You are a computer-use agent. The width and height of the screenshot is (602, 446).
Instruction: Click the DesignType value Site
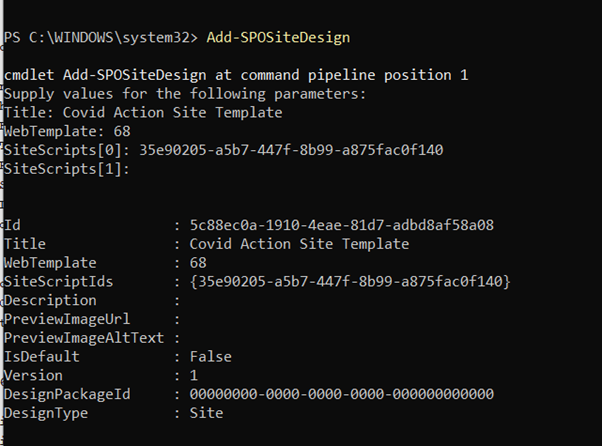[x=206, y=413]
